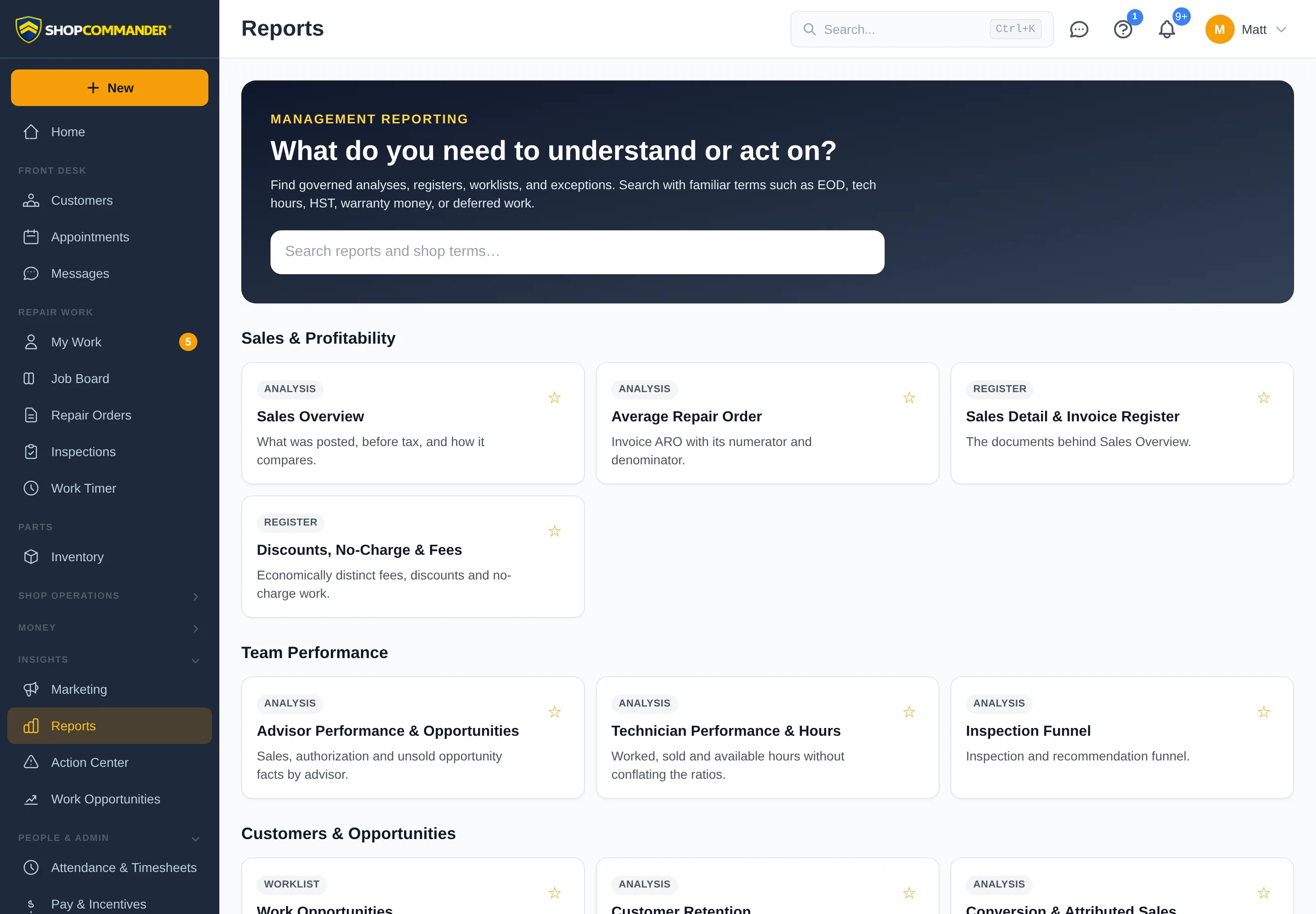The height and width of the screenshot is (914, 1316).
Task: Star the Sales Detail & Invoice Register
Action: (x=1263, y=398)
